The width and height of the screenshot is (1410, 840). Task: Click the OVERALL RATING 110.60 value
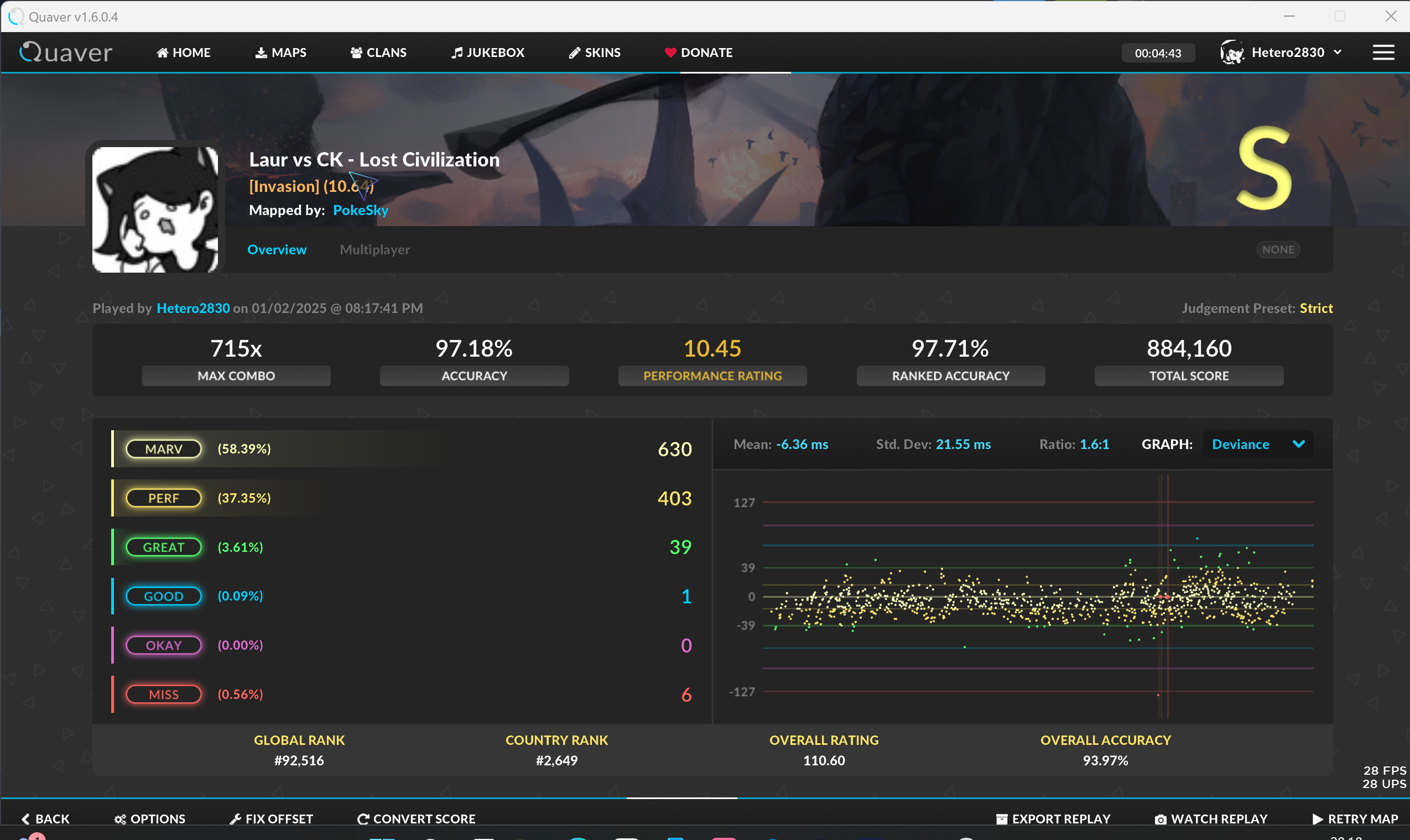tap(824, 760)
